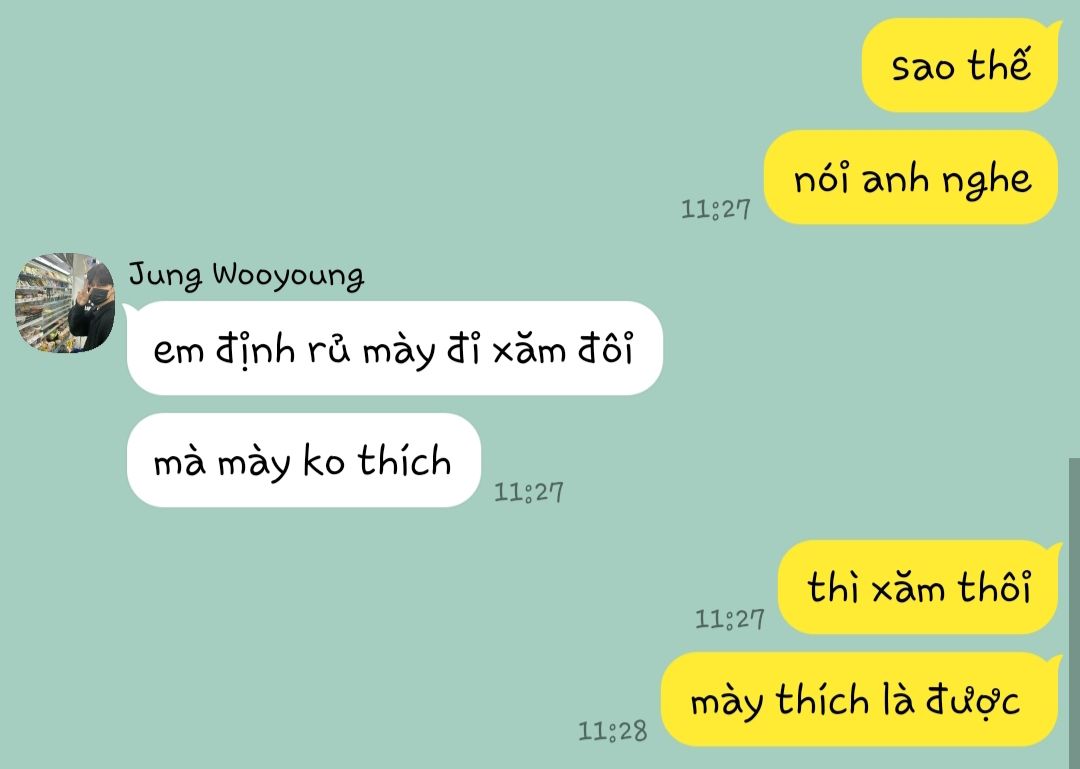The image size is (1080, 769).
Task: Click the word "Wooyoung" in the sender label
Action: point(288,276)
